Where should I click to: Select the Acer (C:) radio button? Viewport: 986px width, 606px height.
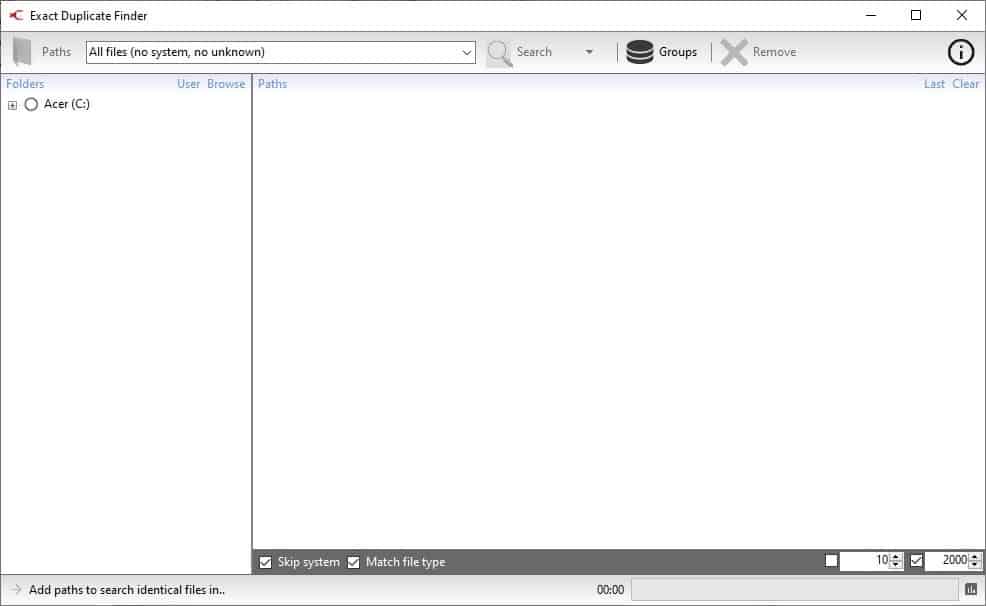click(x=31, y=104)
